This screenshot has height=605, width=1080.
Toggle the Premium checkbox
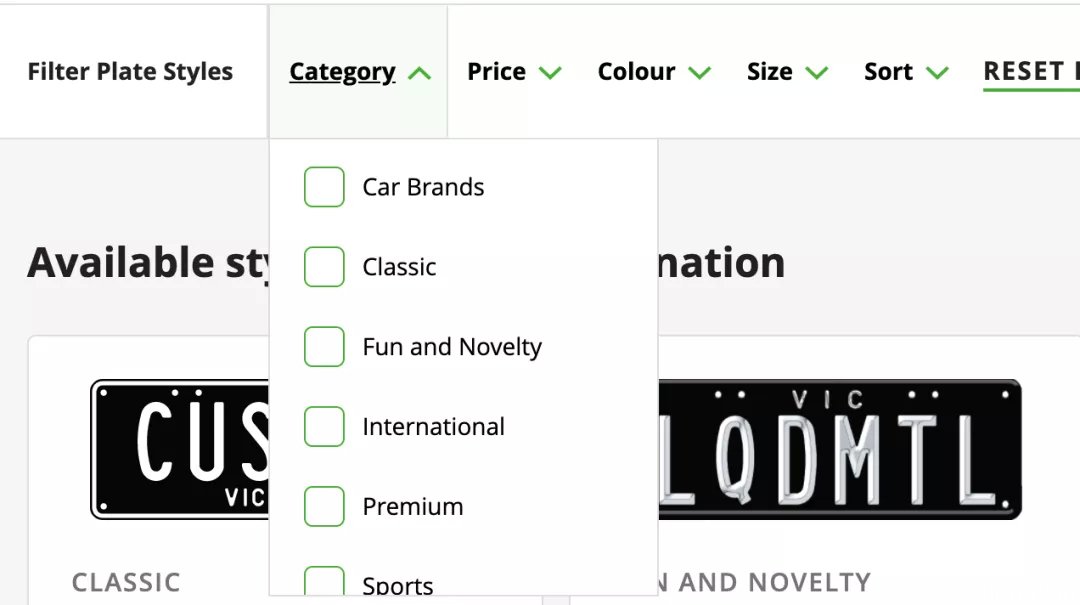[324, 506]
